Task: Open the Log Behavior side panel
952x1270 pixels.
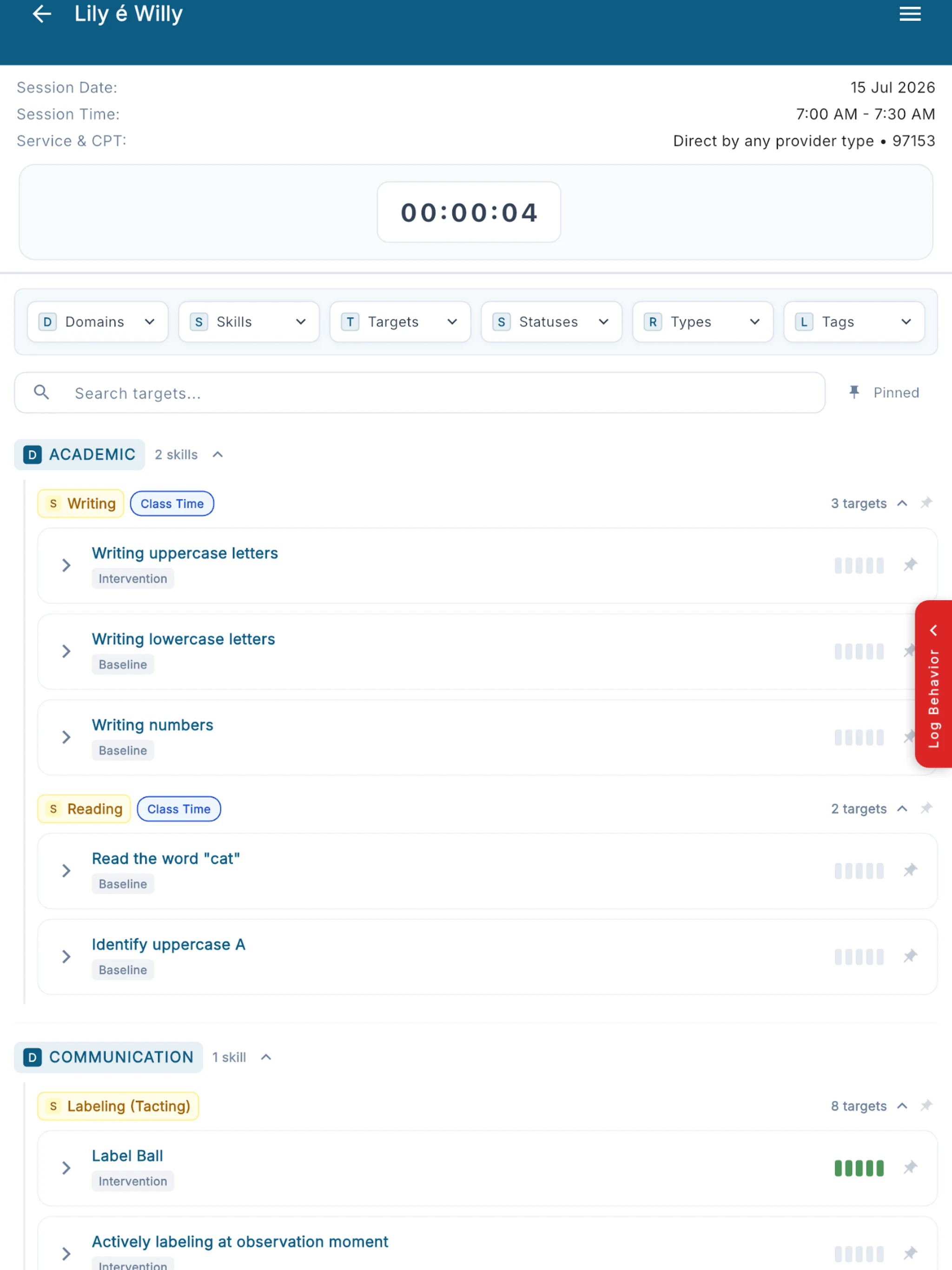Action: pos(933,684)
